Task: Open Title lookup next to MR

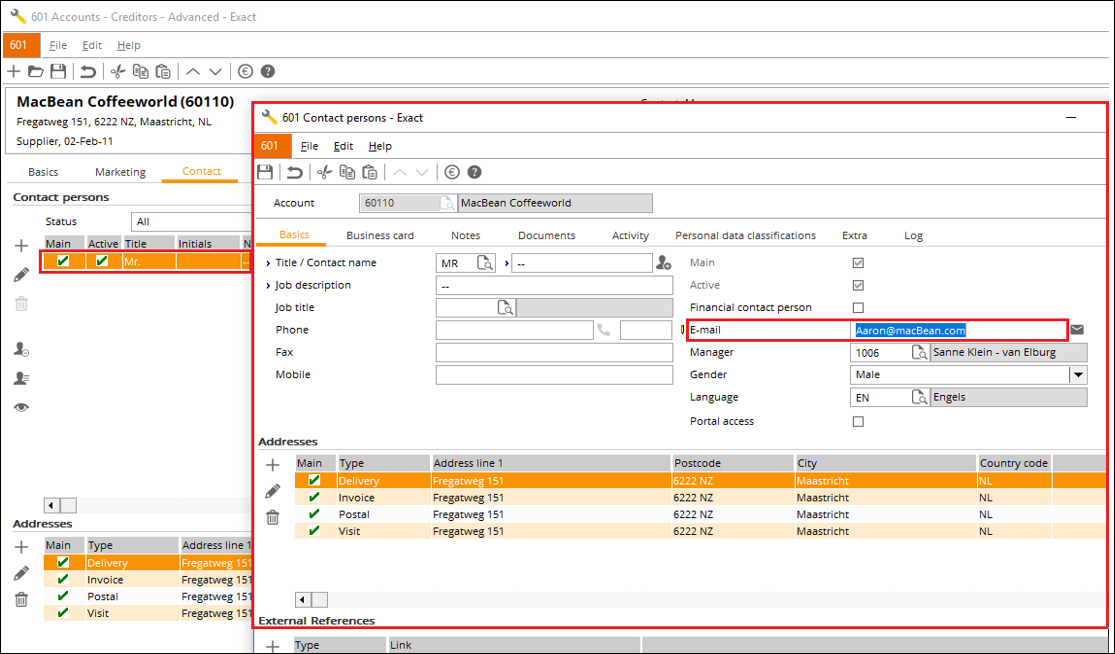Action: click(x=485, y=263)
